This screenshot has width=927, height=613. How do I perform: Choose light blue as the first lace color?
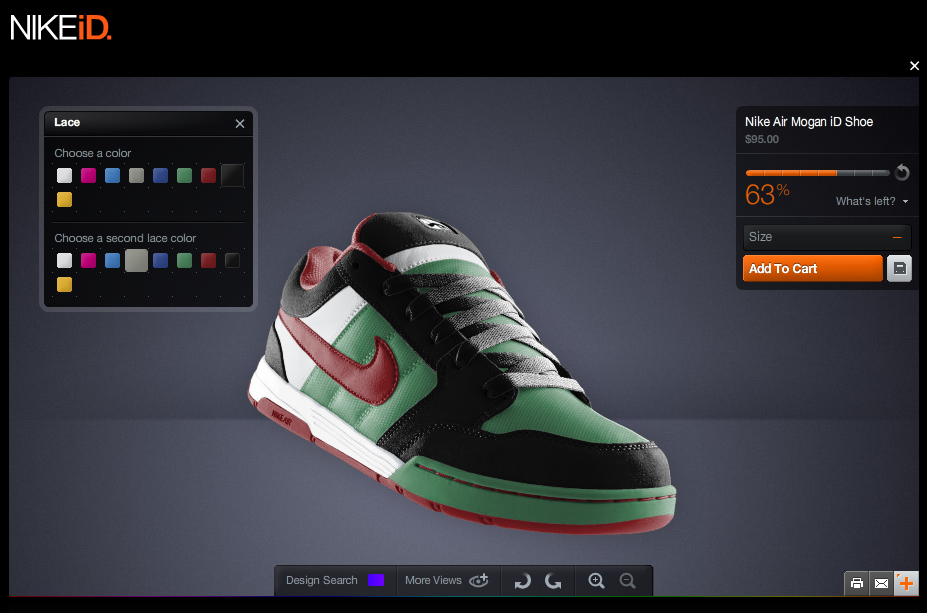[112, 176]
